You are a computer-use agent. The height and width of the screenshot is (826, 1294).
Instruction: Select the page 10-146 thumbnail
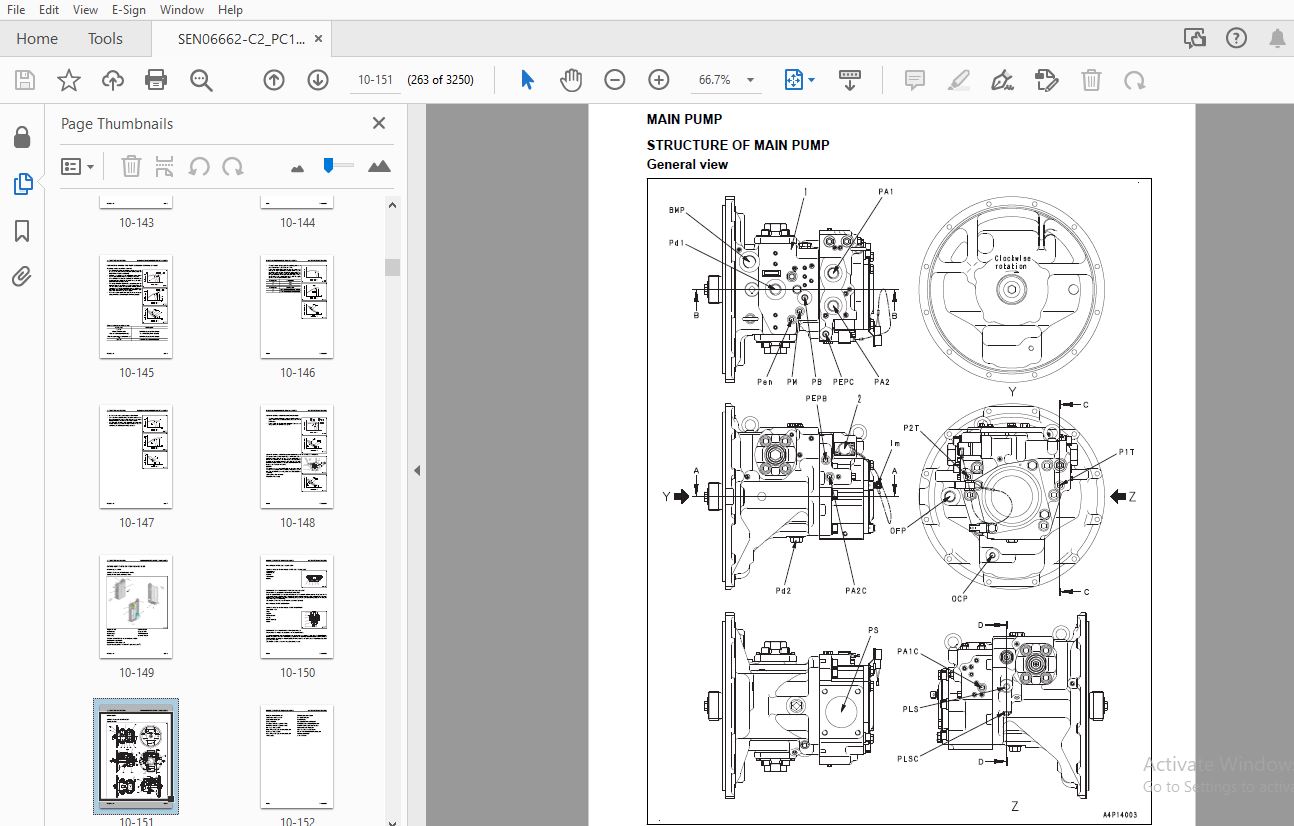click(297, 306)
